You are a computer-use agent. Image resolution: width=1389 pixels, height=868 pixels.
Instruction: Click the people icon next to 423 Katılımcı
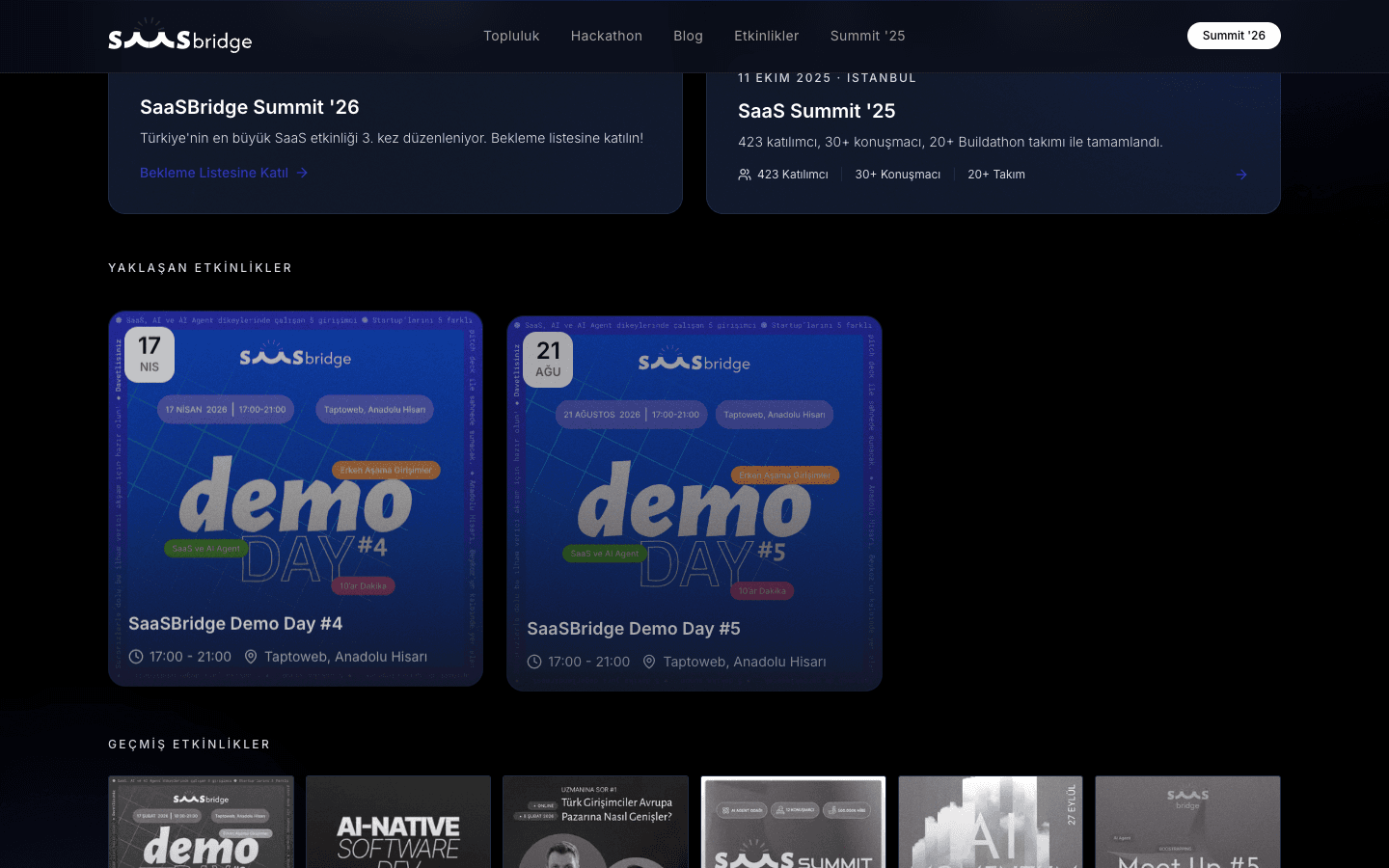click(x=745, y=175)
